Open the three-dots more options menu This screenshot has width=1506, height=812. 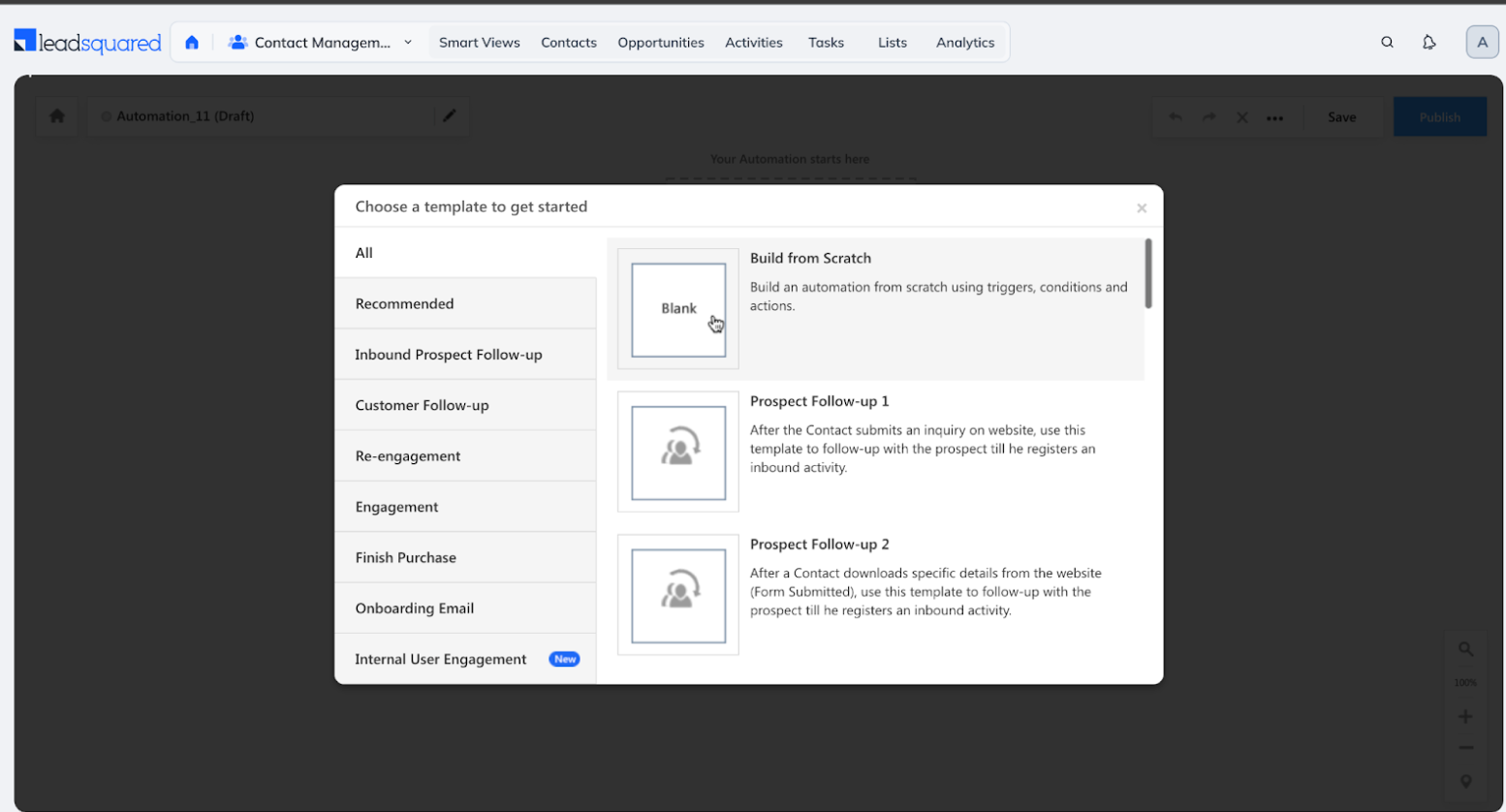(1275, 118)
